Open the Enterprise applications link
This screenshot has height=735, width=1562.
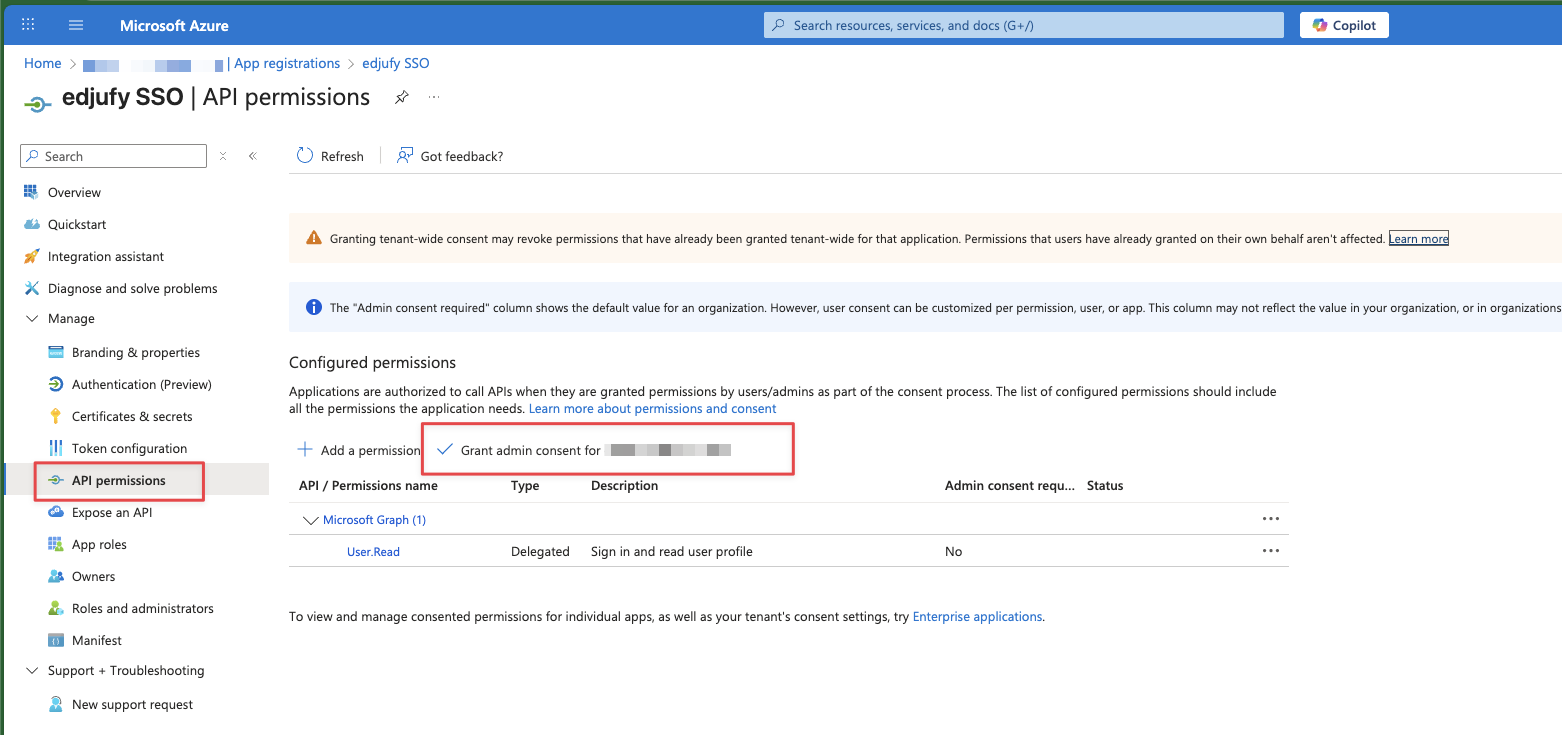coord(977,616)
